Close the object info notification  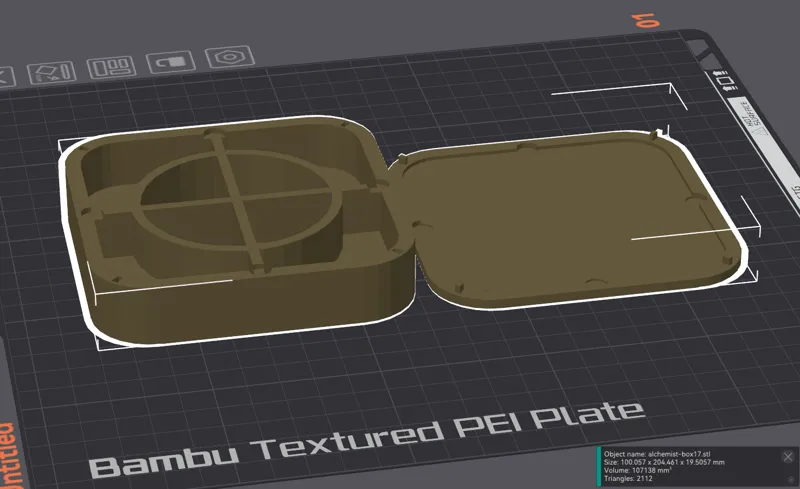788,457
